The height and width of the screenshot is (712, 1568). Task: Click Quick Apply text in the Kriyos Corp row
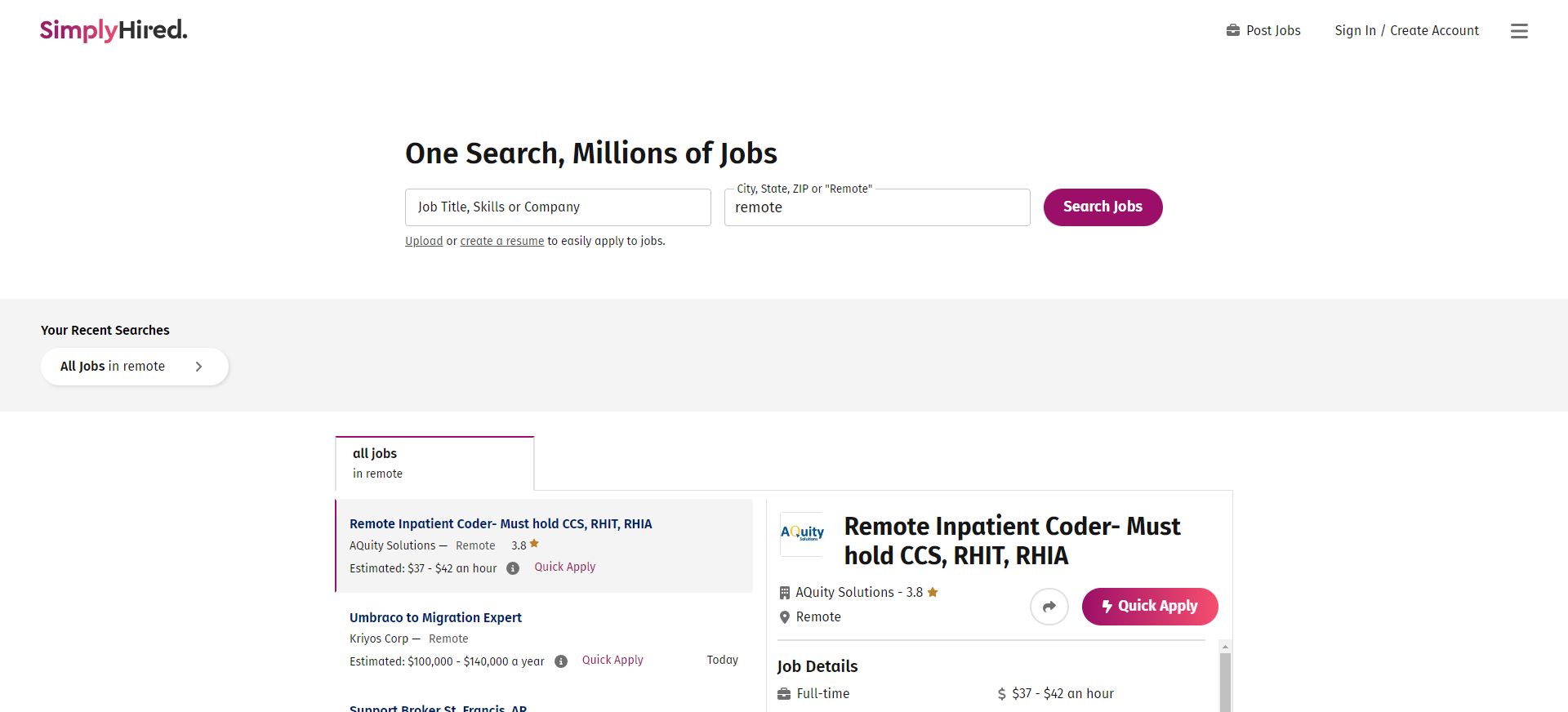click(612, 660)
